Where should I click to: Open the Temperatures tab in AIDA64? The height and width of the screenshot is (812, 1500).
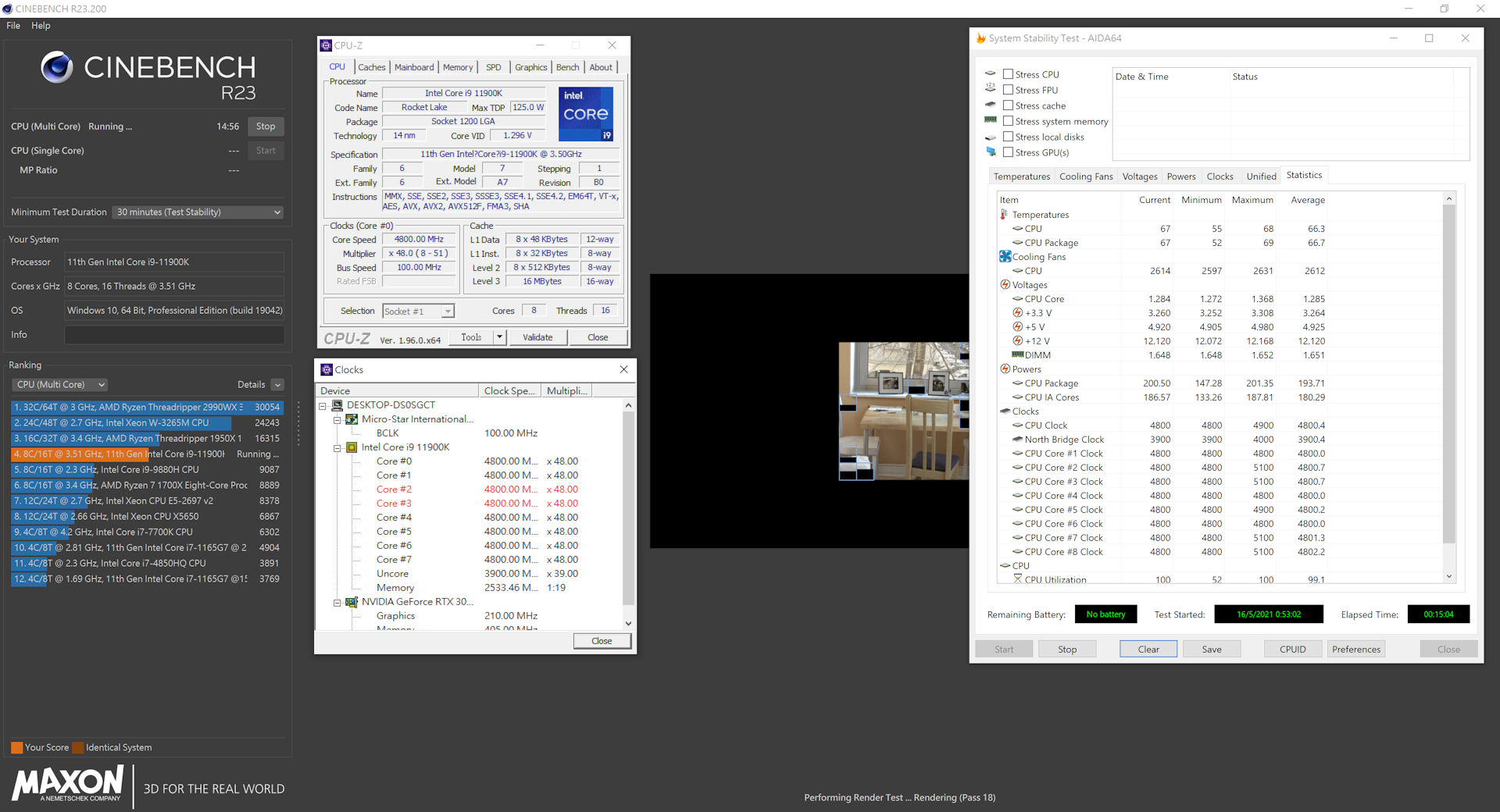click(x=1021, y=176)
